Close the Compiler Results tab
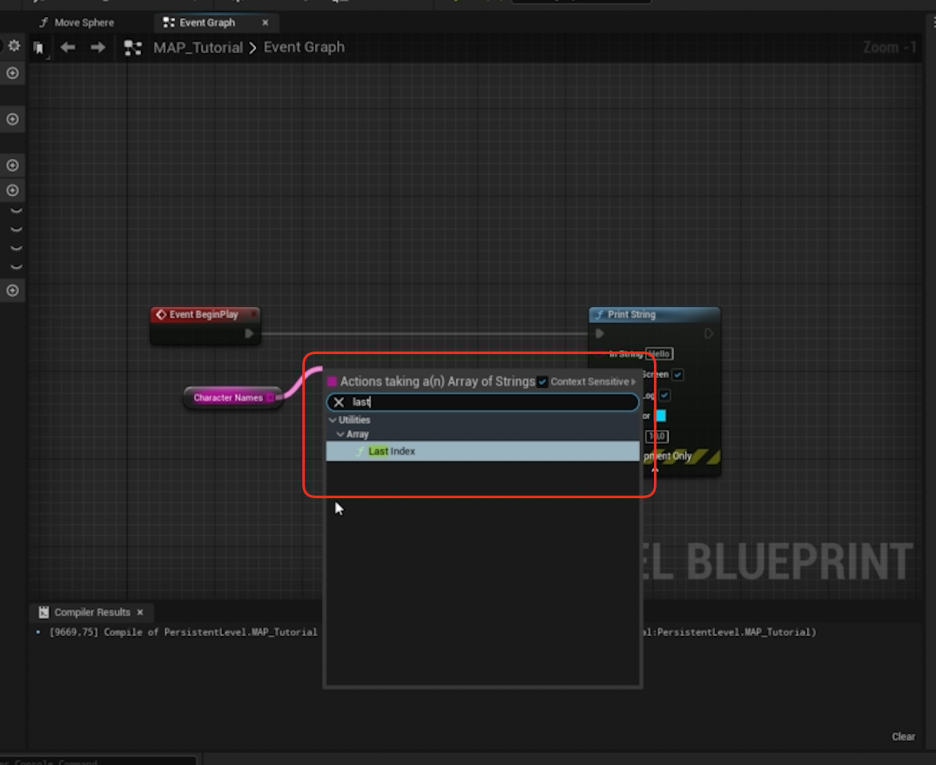Image resolution: width=936 pixels, height=765 pixels. click(140, 612)
